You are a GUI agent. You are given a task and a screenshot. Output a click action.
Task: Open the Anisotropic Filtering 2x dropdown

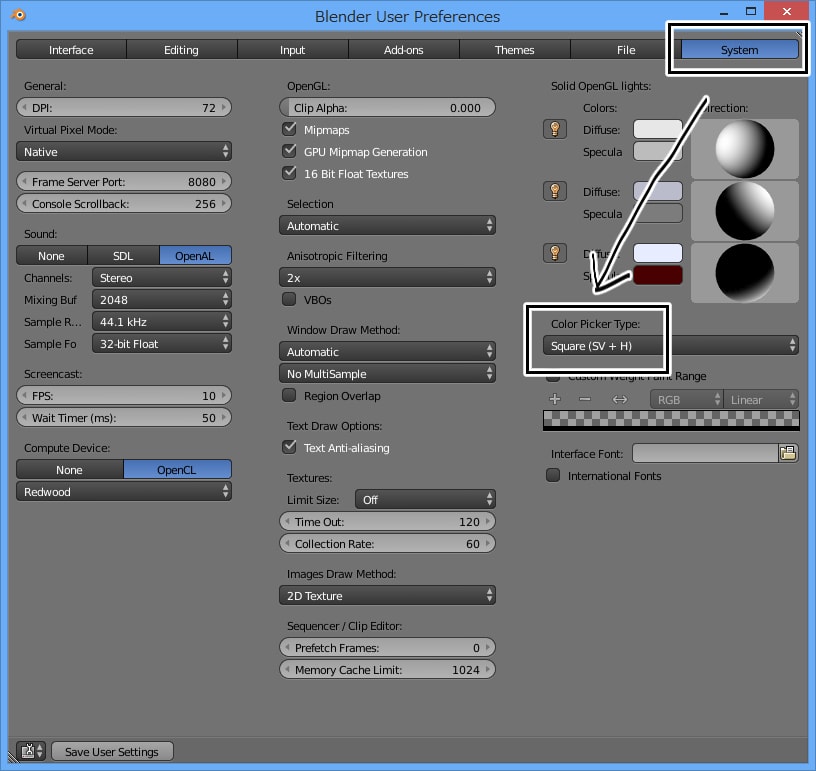pos(387,277)
